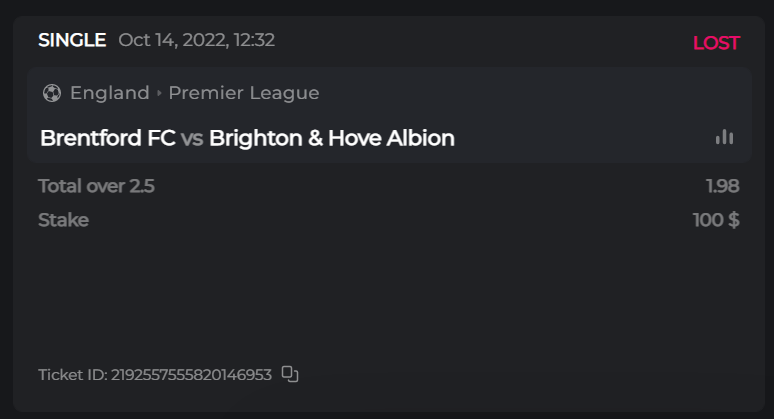Click the Stake label
The width and height of the screenshot is (774, 419).
click(63, 220)
